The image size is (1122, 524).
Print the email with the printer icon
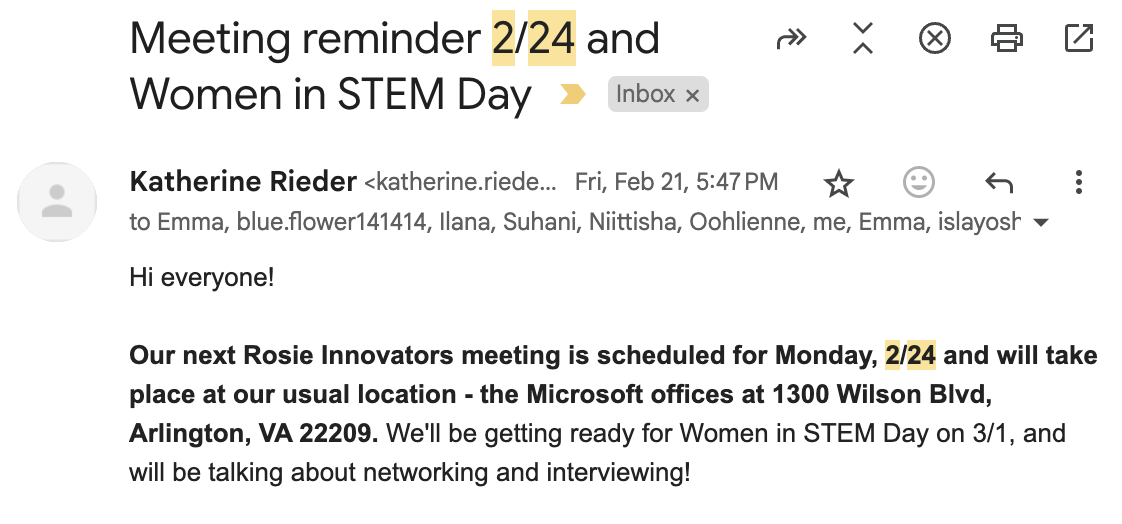pos(1006,39)
